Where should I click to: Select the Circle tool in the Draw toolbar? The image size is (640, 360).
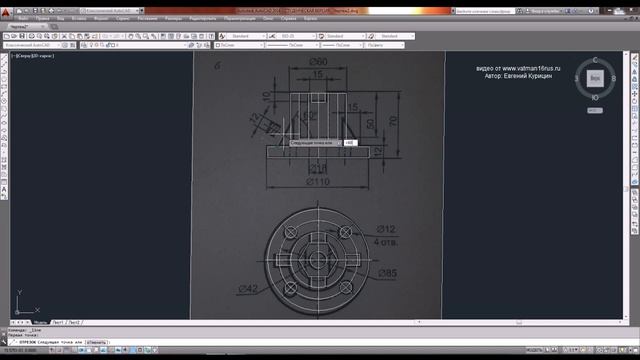click(x=4, y=101)
